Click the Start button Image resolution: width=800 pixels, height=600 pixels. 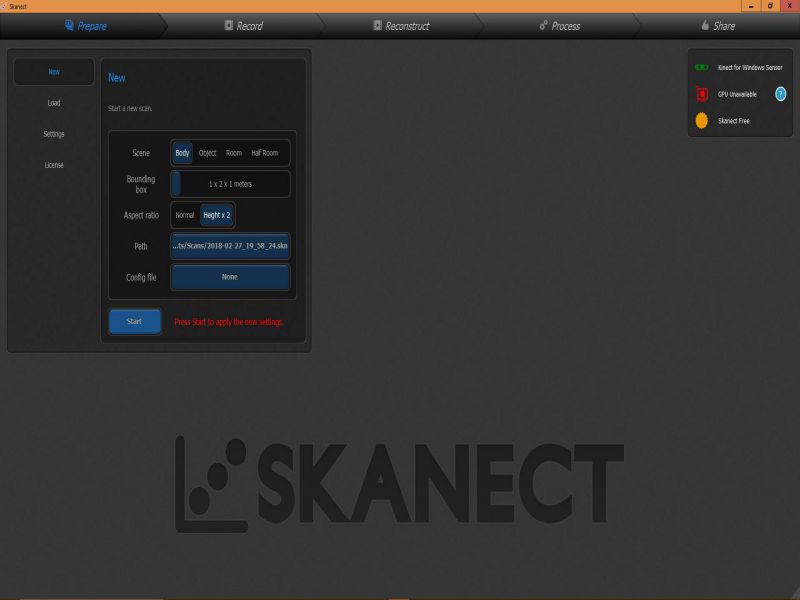[x=135, y=321]
